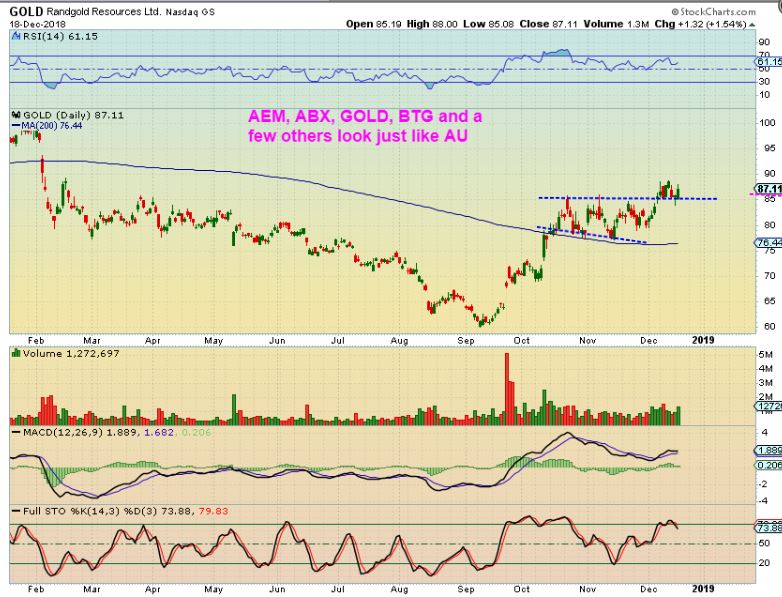
Task: Click the 73.88 stochastic tag on right axis
Action: (x=769, y=528)
